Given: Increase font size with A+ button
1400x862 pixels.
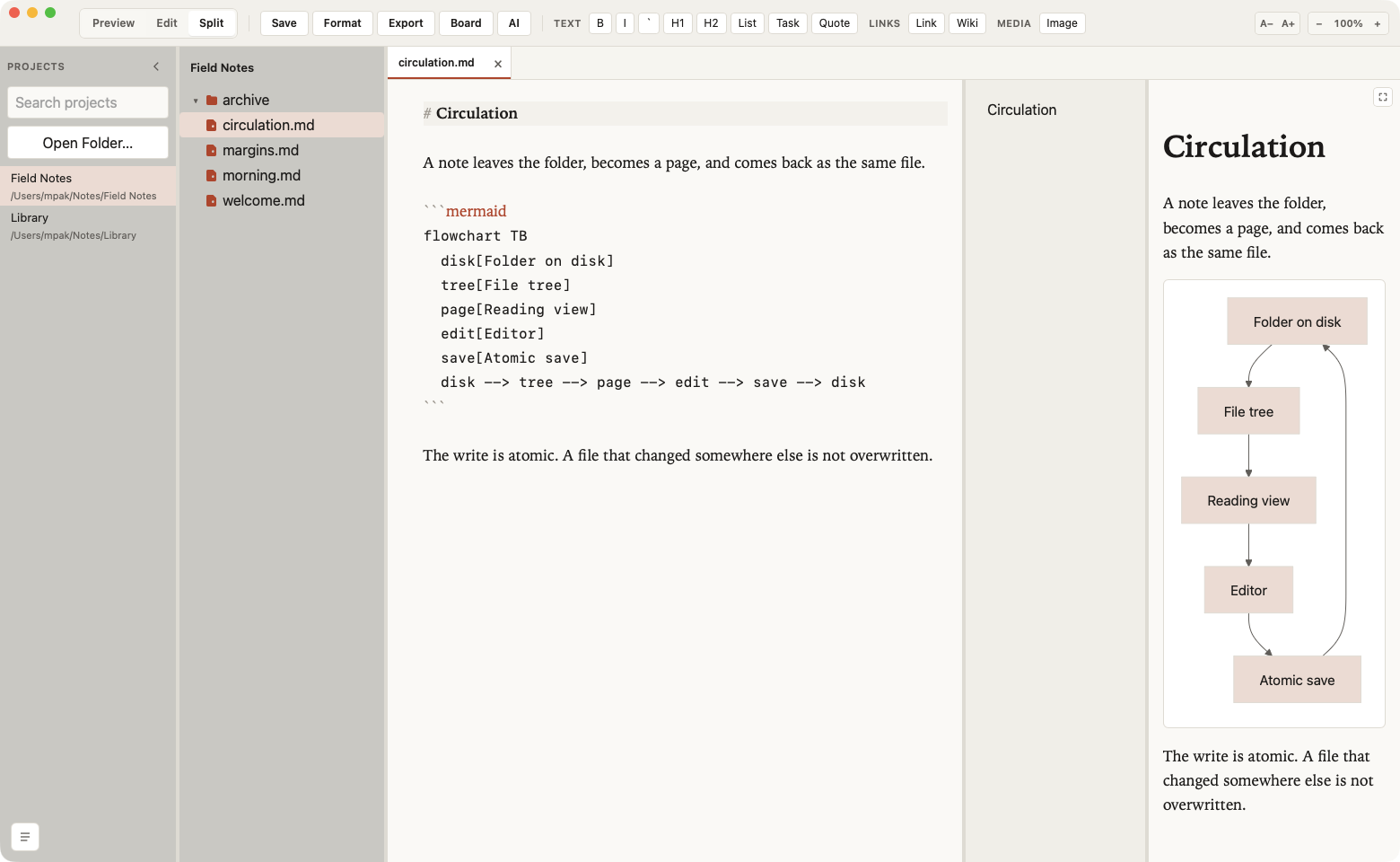Looking at the screenshot, I should tap(1288, 23).
